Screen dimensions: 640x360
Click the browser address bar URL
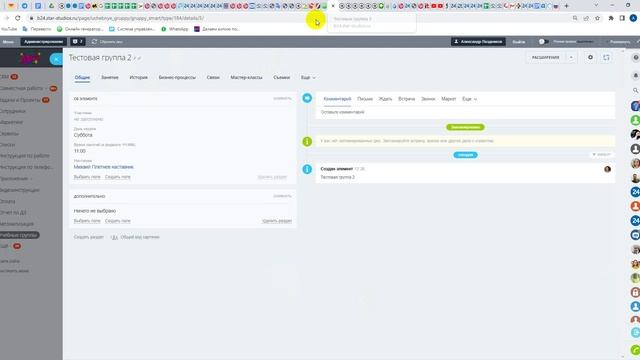pos(120,18)
